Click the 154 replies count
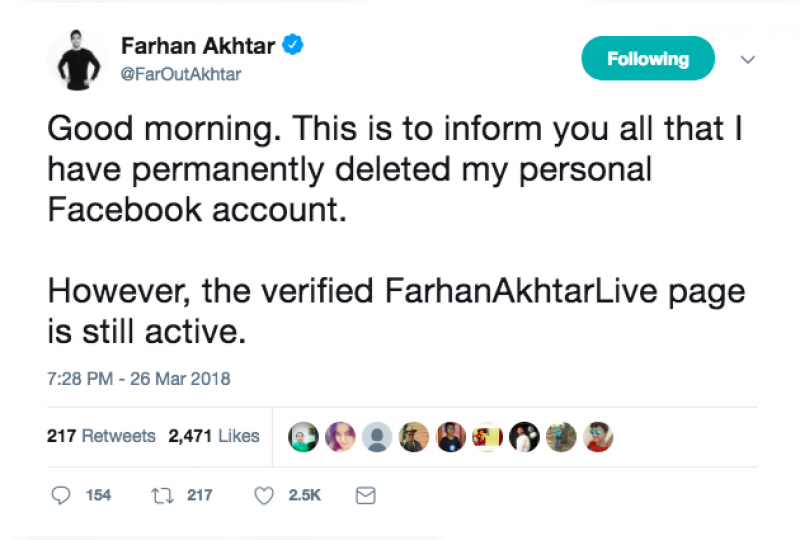 pyautogui.click(x=98, y=495)
